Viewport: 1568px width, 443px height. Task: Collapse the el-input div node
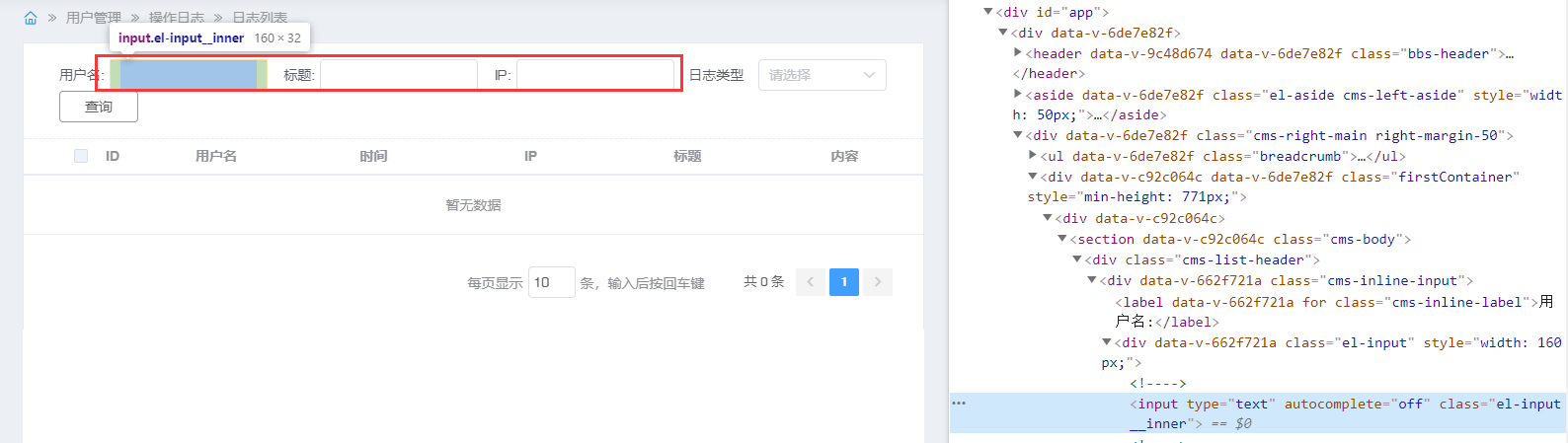pos(1107,342)
